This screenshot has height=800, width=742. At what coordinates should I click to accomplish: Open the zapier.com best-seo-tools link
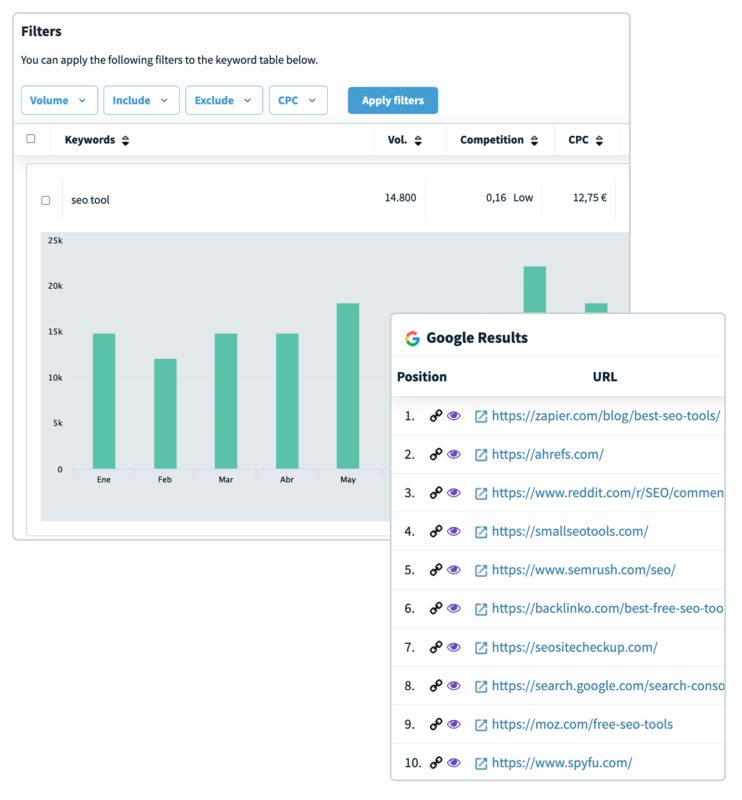click(x=606, y=416)
